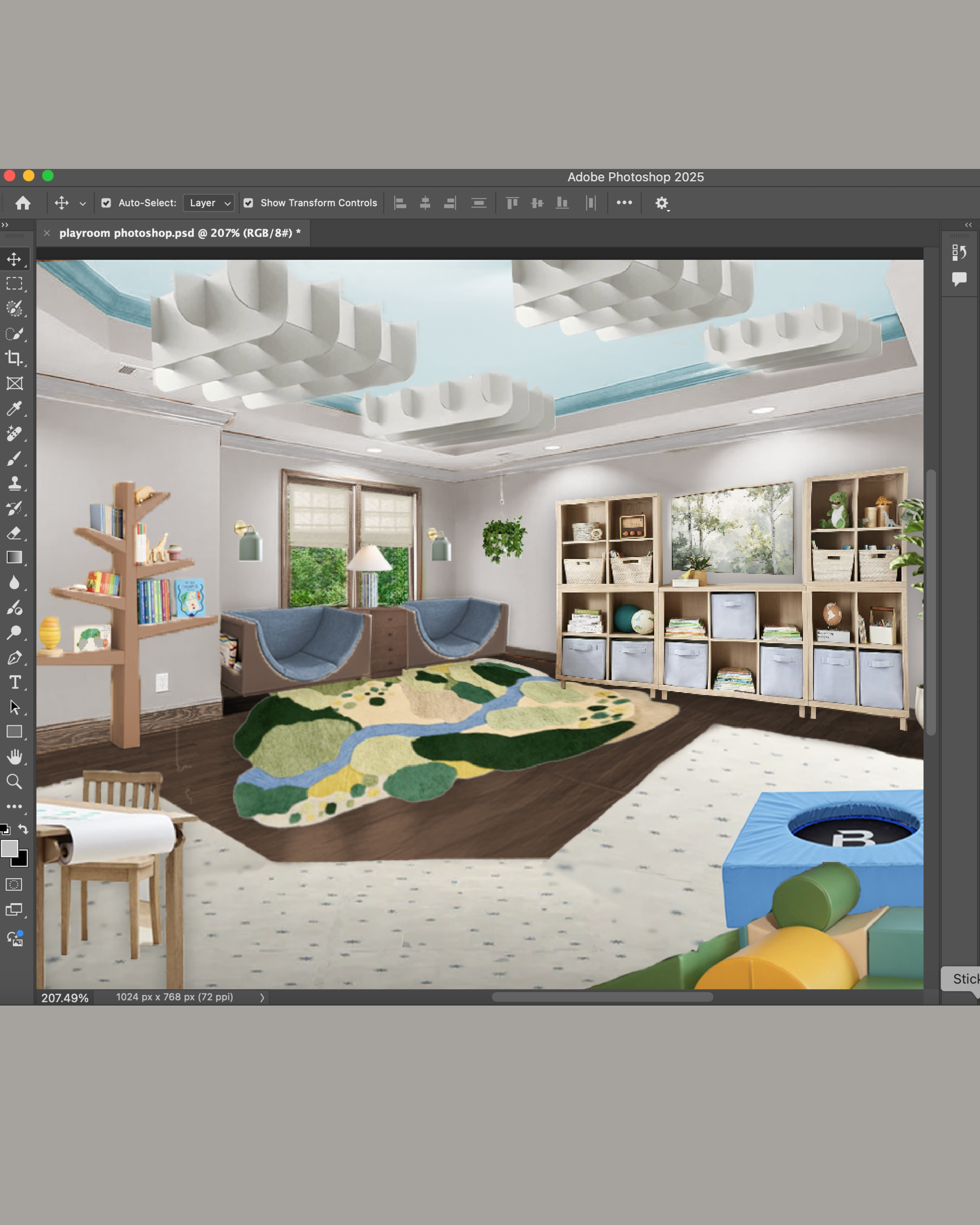Uncheck the Auto-Select checkbox

(106, 203)
